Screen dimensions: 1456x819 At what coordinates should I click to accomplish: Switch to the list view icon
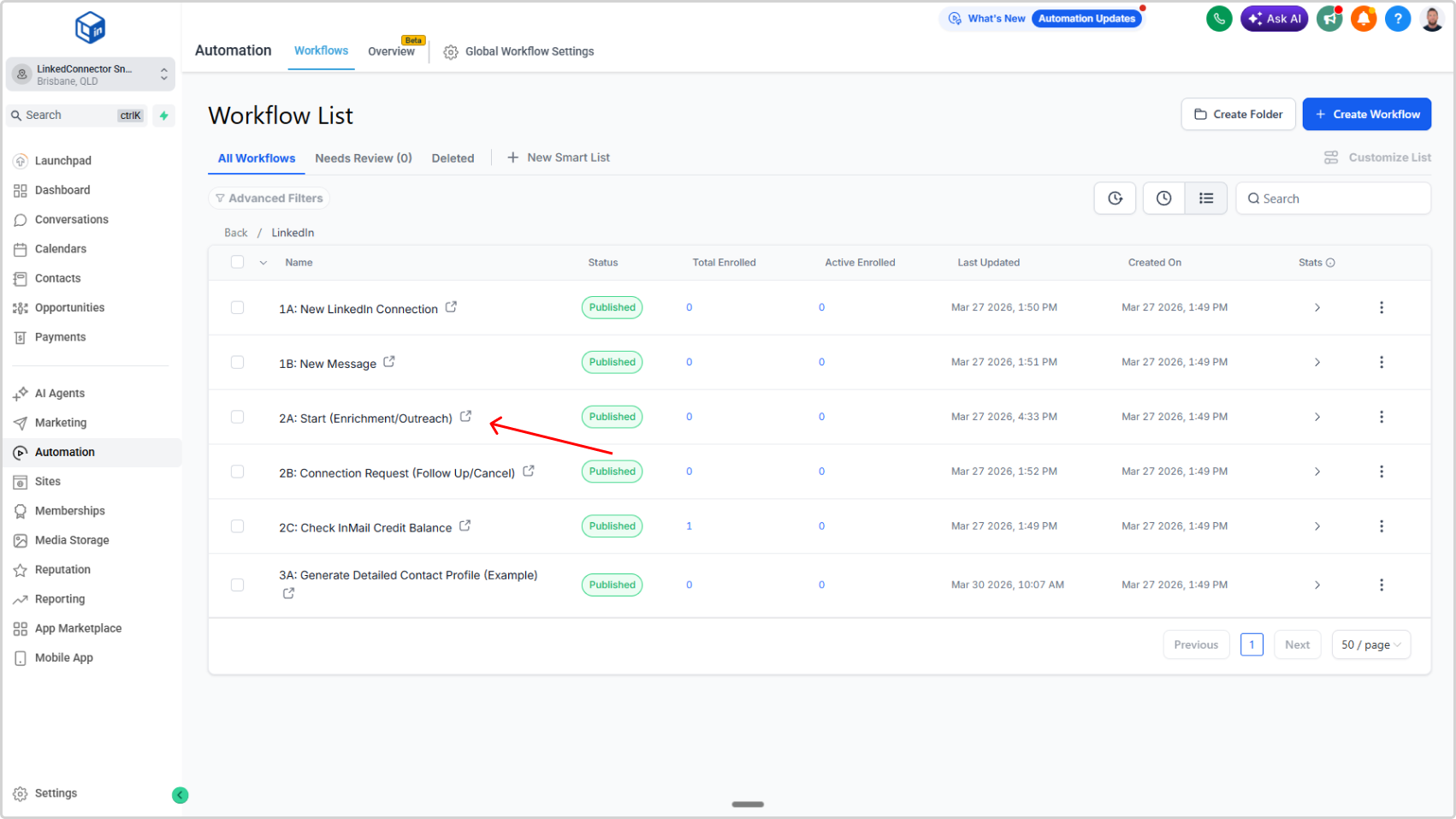tap(1205, 199)
